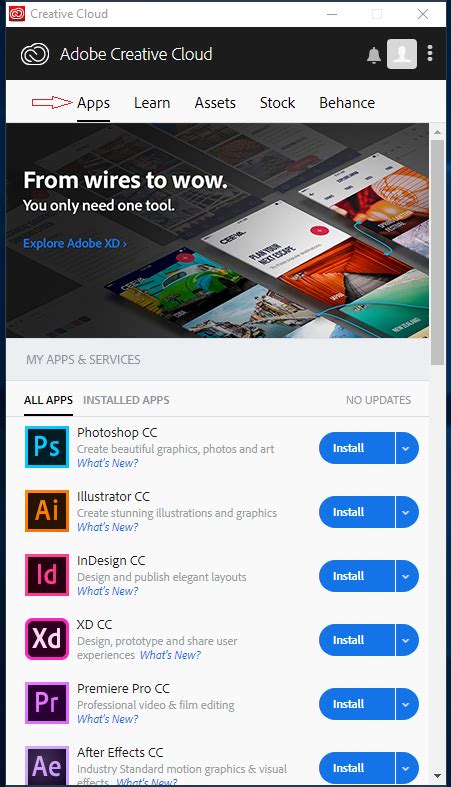The width and height of the screenshot is (451, 787).
Task: Click the Photoshop CC app icon
Action: [47, 447]
